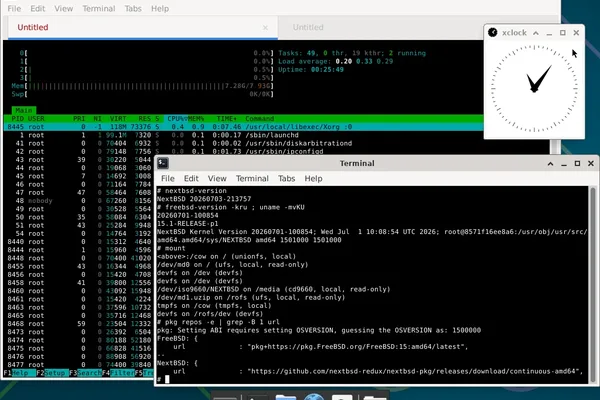Sort htop by the USER column header
This screenshot has width=600, height=400.
click(x=36, y=119)
